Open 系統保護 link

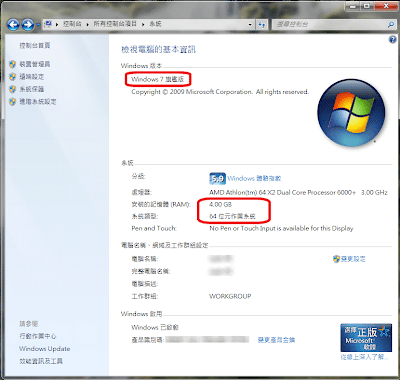click(32, 89)
